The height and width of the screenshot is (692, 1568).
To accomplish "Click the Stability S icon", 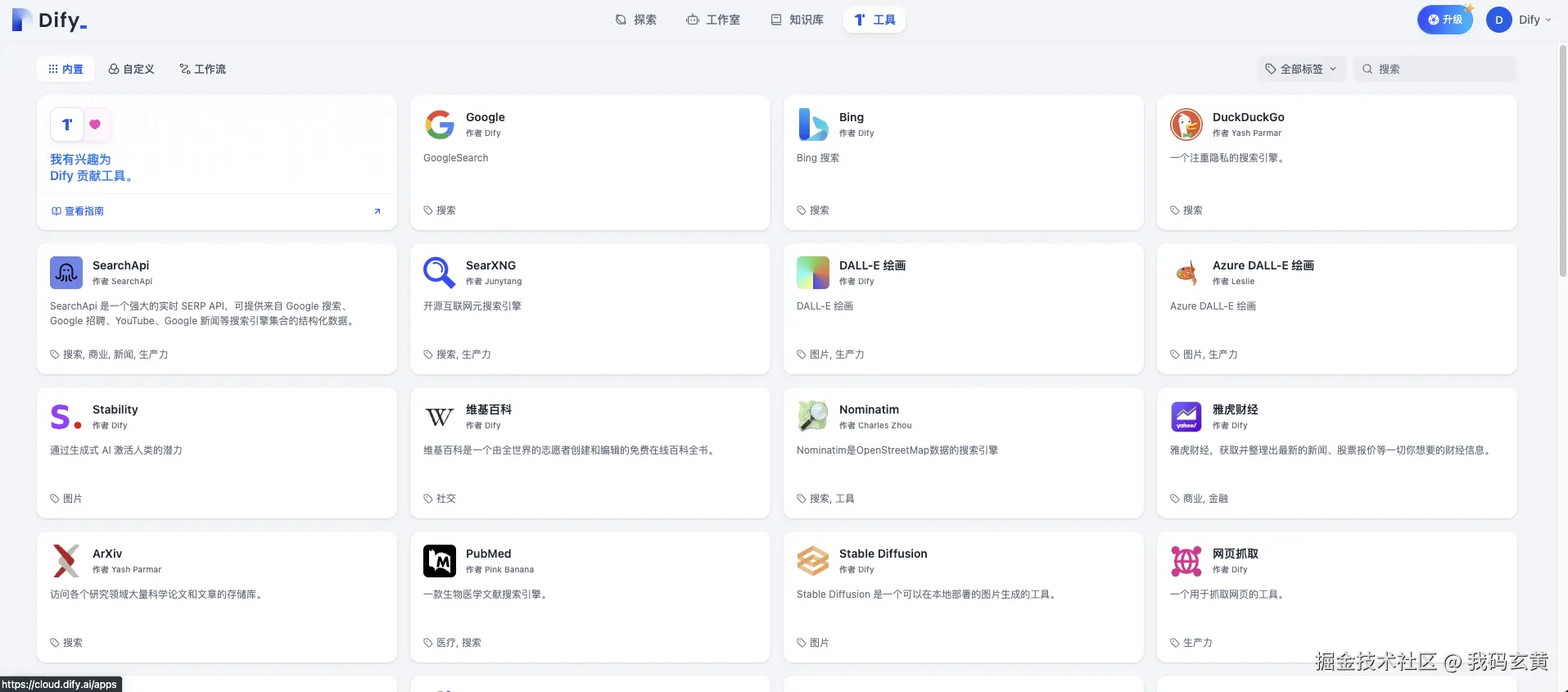I will pos(66,417).
